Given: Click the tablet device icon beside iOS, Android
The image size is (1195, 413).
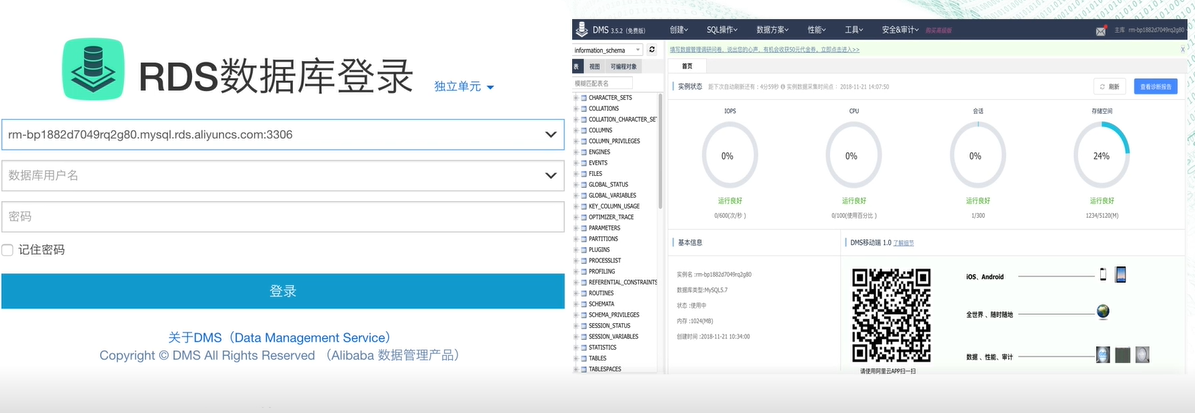Looking at the screenshot, I should (1120, 274).
